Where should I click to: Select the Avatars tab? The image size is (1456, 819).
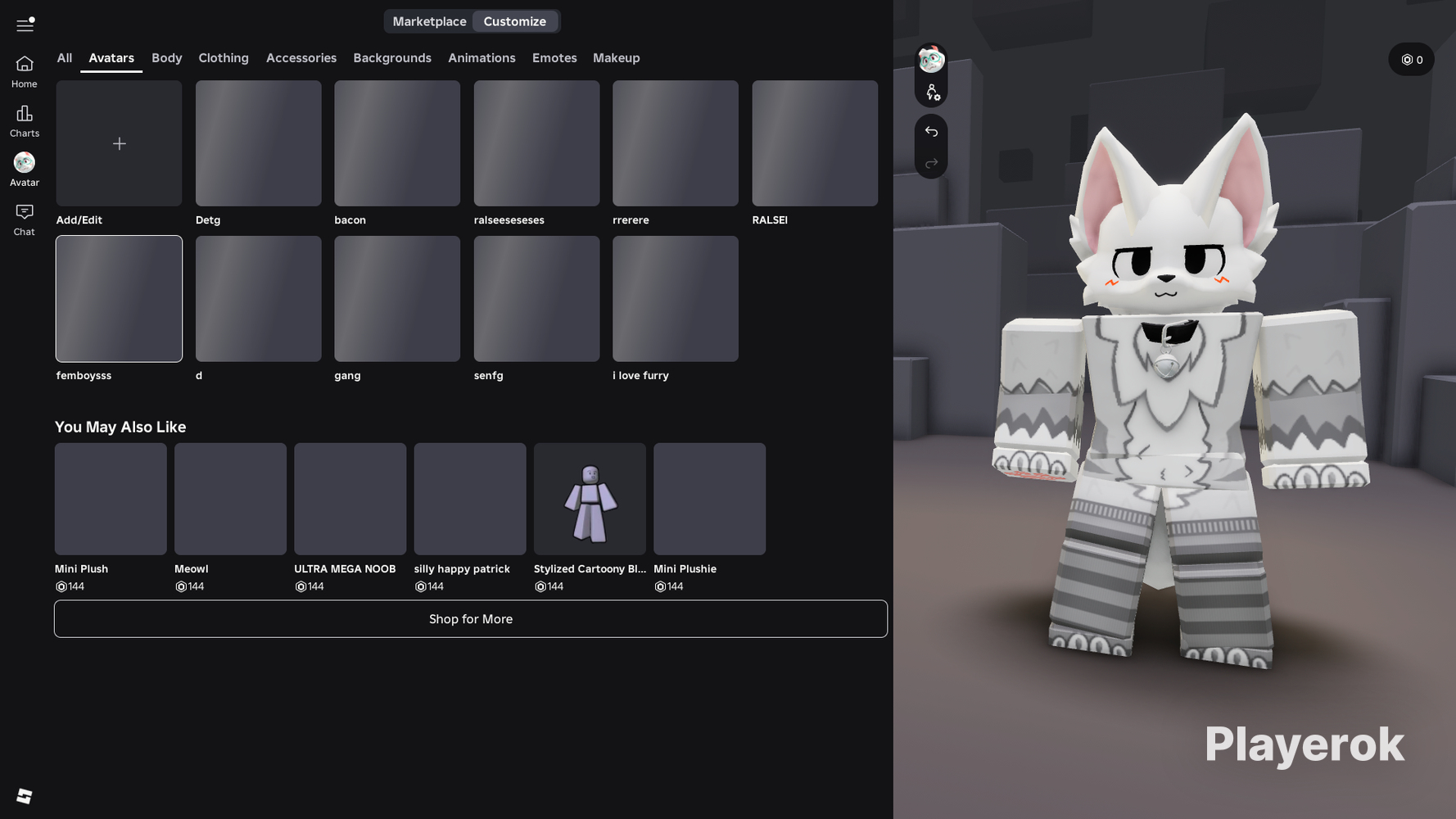(x=111, y=58)
